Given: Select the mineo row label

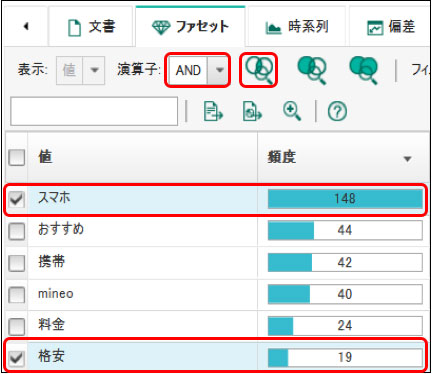Looking at the screenshot, I should (x=56, y=294).
